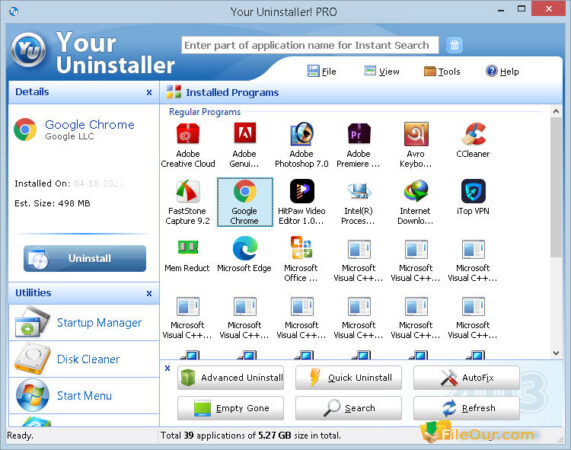Click the Regular Programs group header

pos(205,112)
